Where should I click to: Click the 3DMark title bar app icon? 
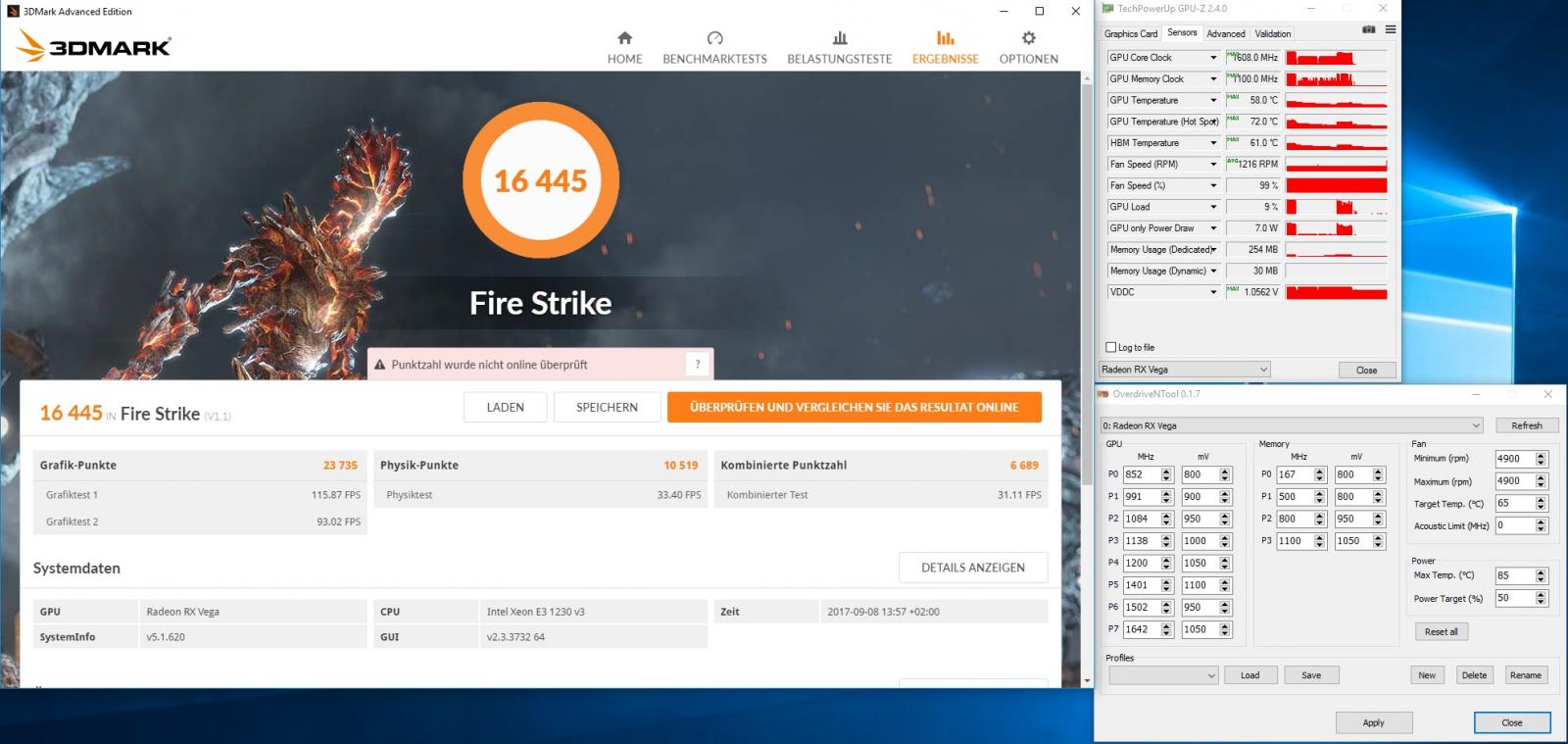[13, 11]
